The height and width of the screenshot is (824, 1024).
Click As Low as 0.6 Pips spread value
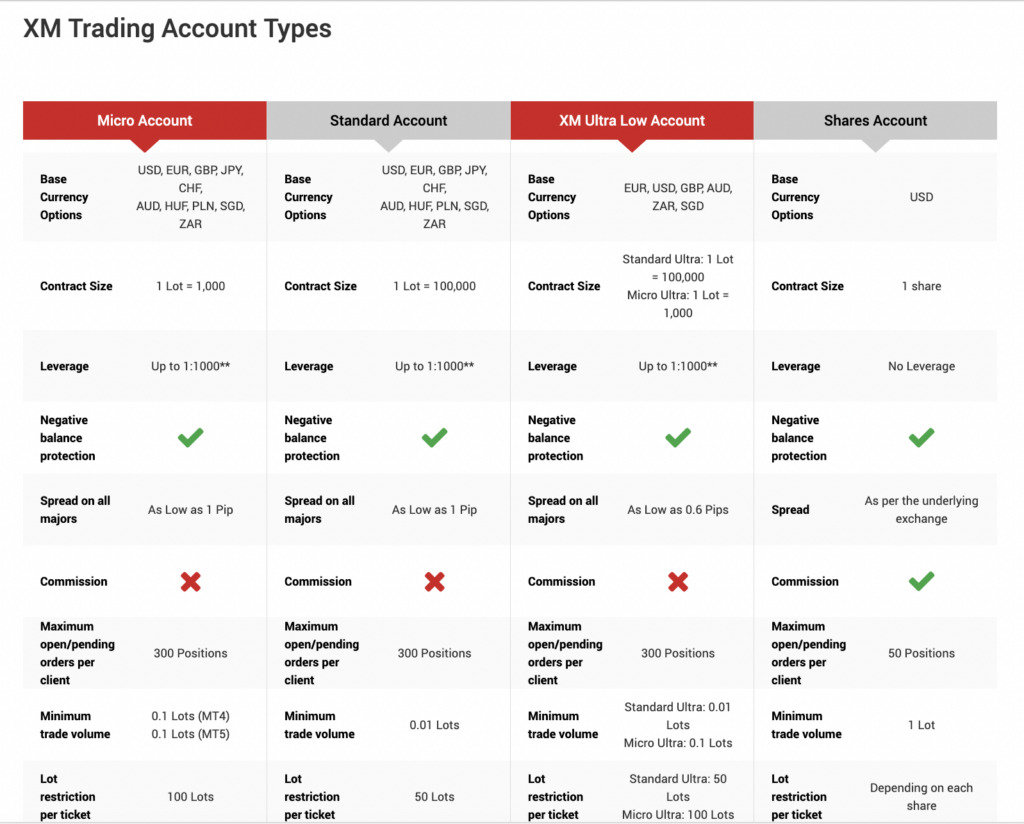click(678, 510)
